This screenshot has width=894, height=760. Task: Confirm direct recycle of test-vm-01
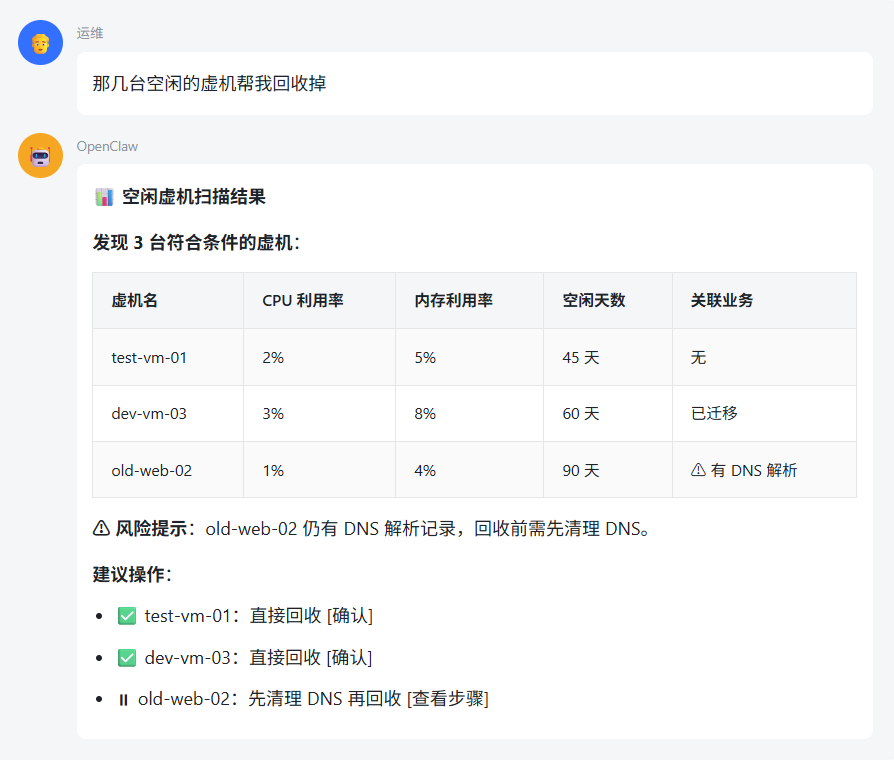350,616
